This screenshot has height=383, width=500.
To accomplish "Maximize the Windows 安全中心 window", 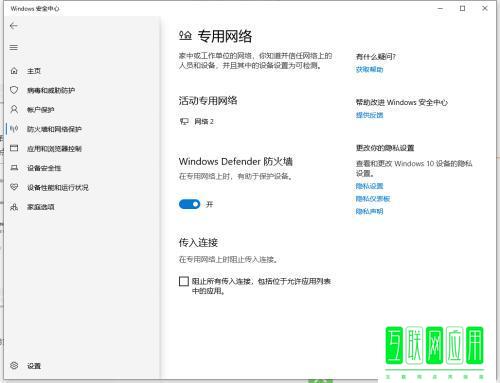I will 462,8.
